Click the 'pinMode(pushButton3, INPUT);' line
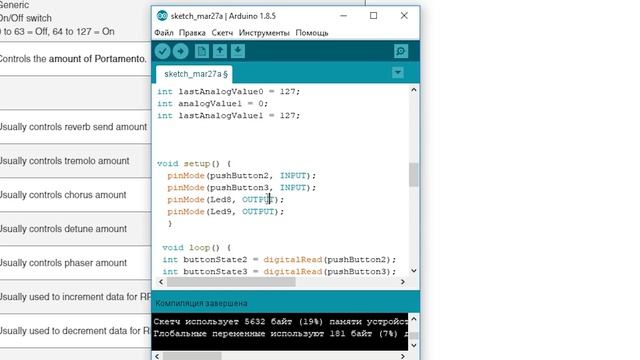This screenshot has width=640, height=360. [x=242, y=188]
